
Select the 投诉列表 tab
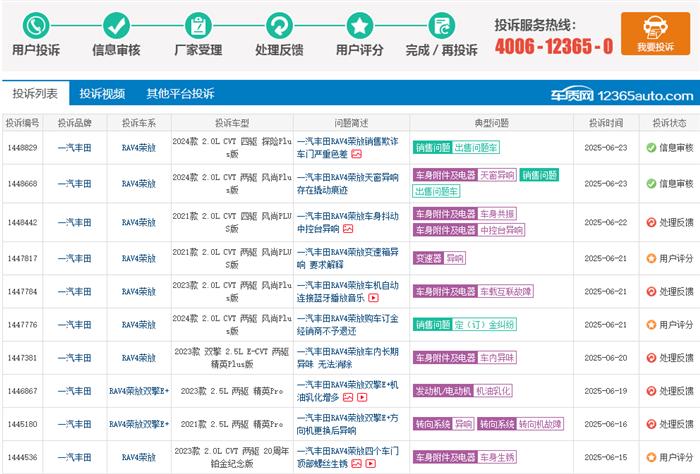pos(35,93)
